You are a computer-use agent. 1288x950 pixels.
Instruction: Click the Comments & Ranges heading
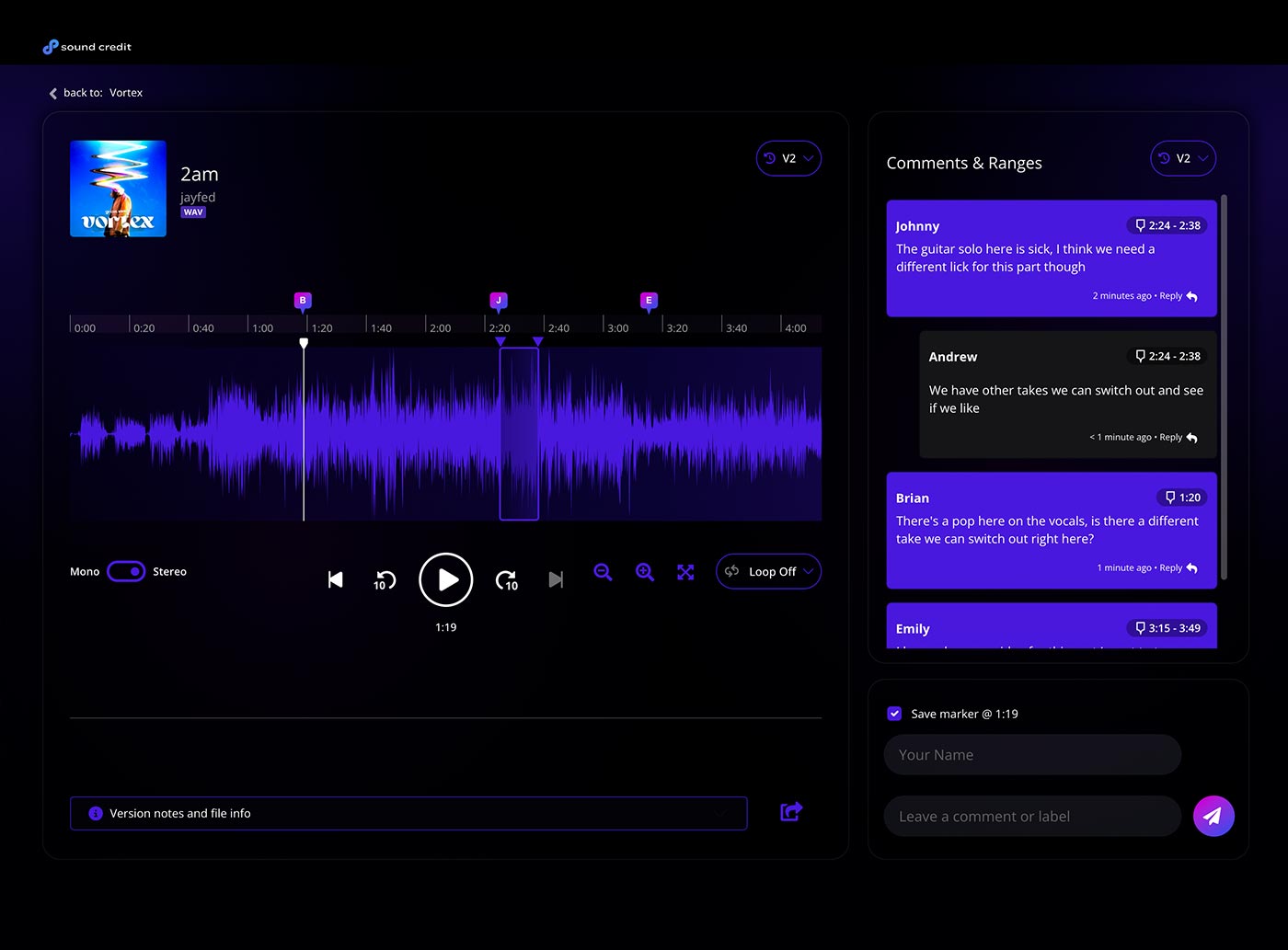coord(964,163)
